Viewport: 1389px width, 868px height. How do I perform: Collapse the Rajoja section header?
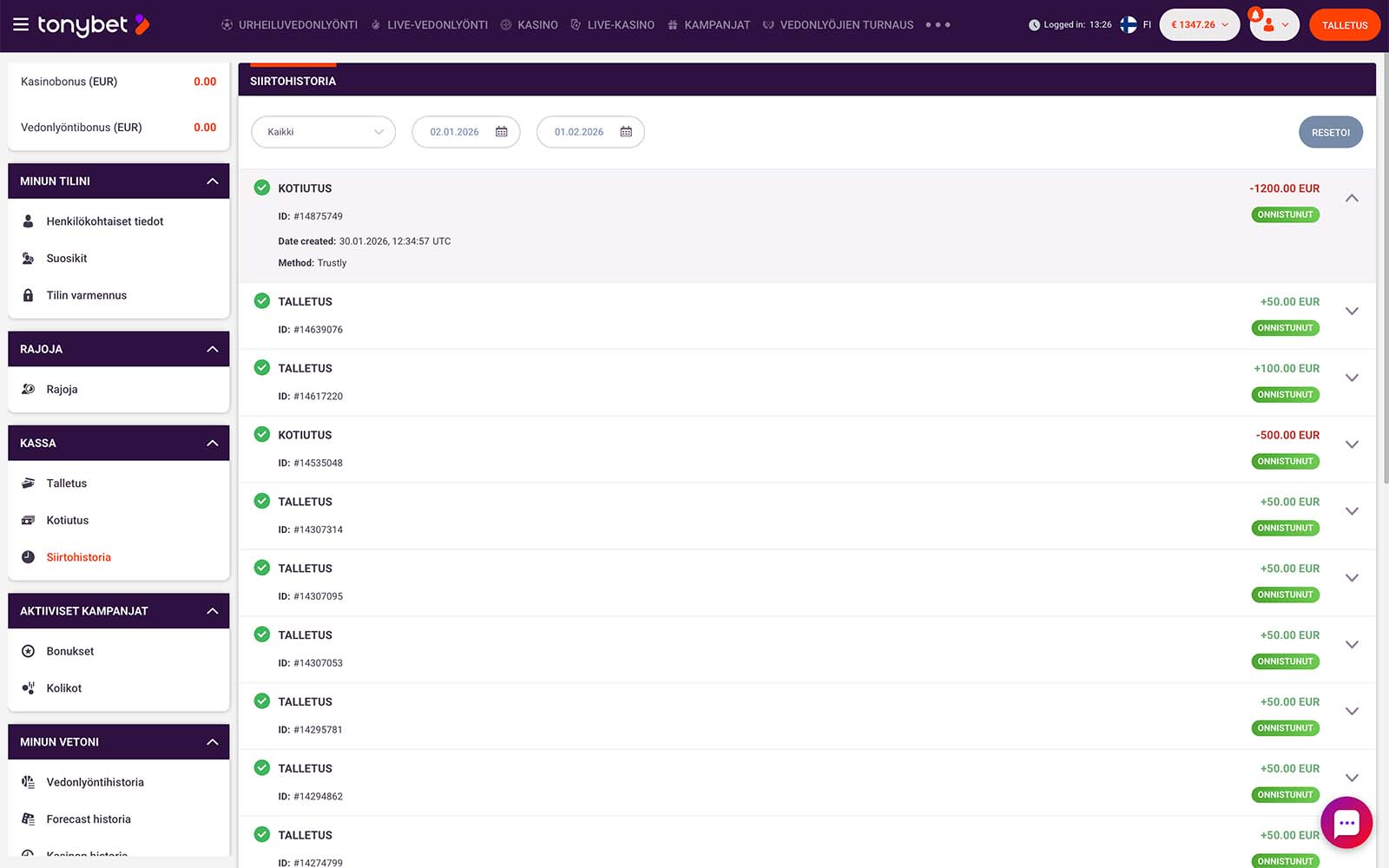(213, 349)
